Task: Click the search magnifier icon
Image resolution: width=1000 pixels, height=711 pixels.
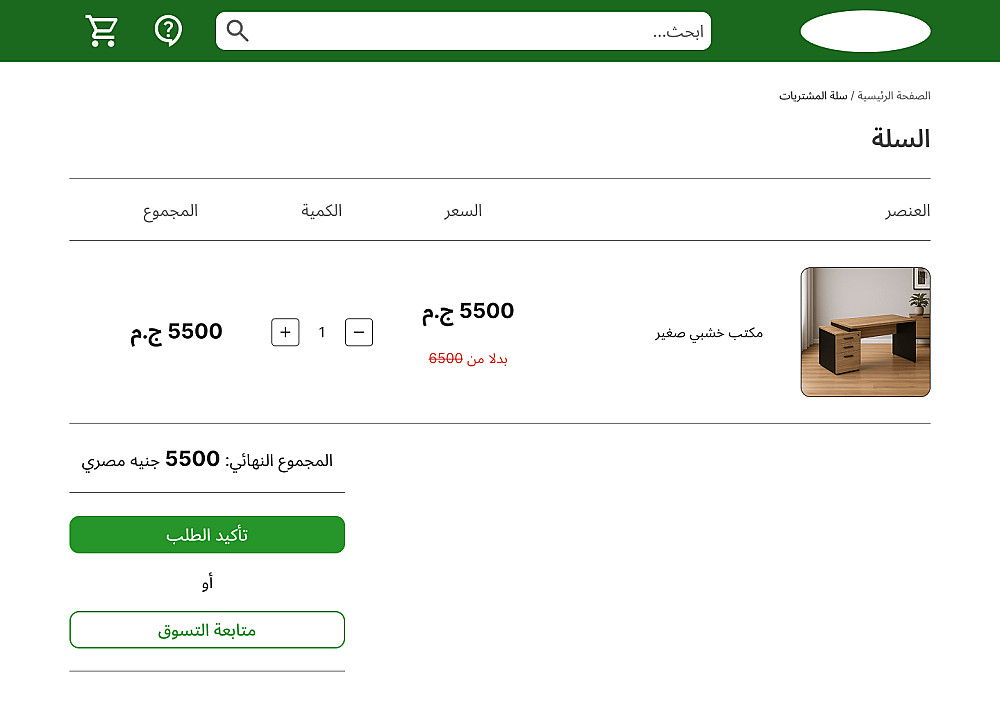Action: pyautogui.click(x=237, y=31)
